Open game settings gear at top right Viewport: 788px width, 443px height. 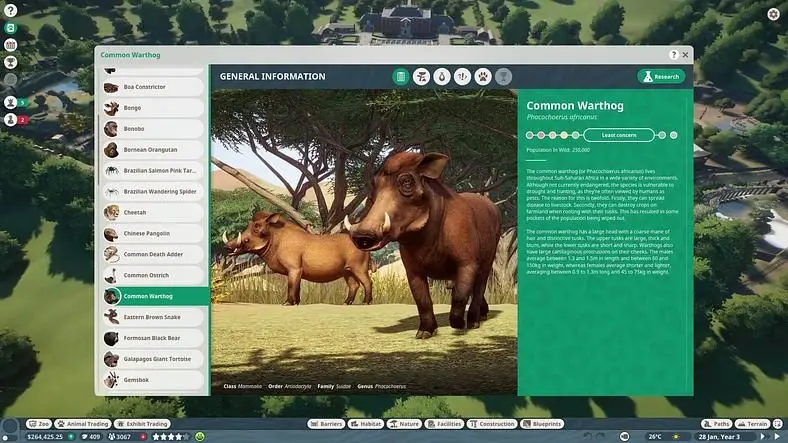point(773,14)
